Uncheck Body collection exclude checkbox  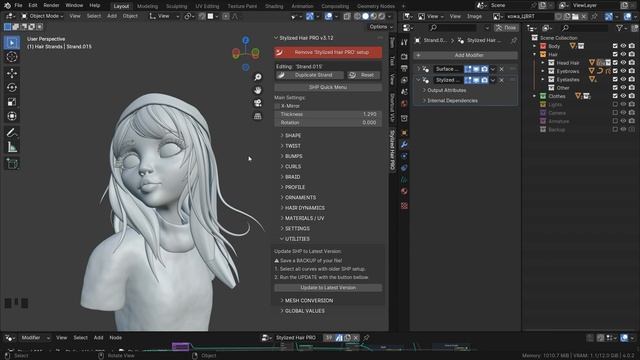(615, 46)
